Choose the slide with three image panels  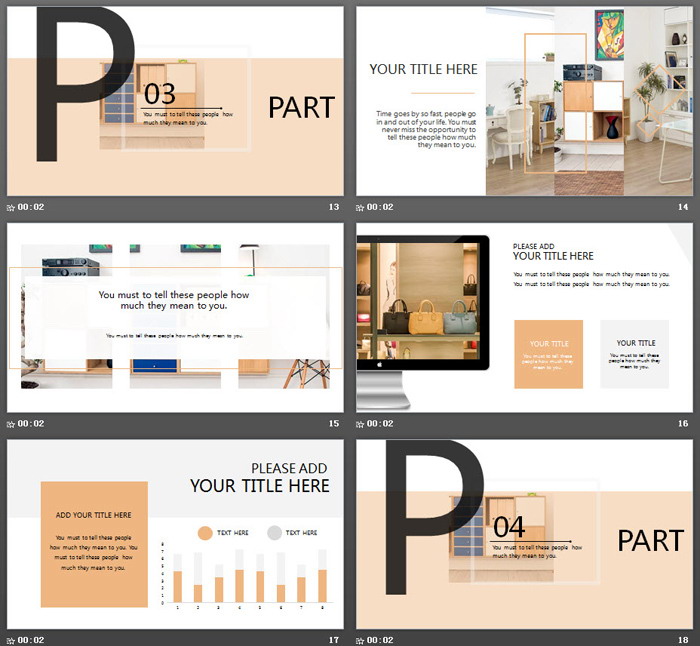coord(175,317)
